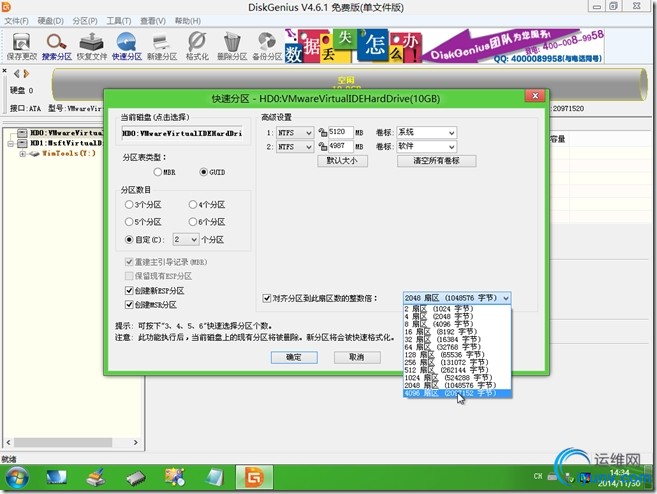
Task: Open the memory chip taskbar icon
Action: pos(136,478)
